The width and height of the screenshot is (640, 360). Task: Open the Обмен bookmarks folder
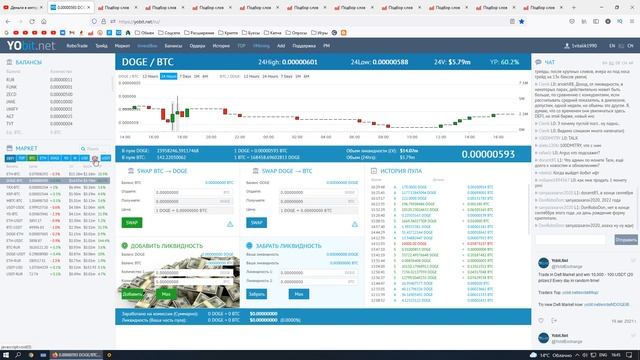tap(144, 33)
